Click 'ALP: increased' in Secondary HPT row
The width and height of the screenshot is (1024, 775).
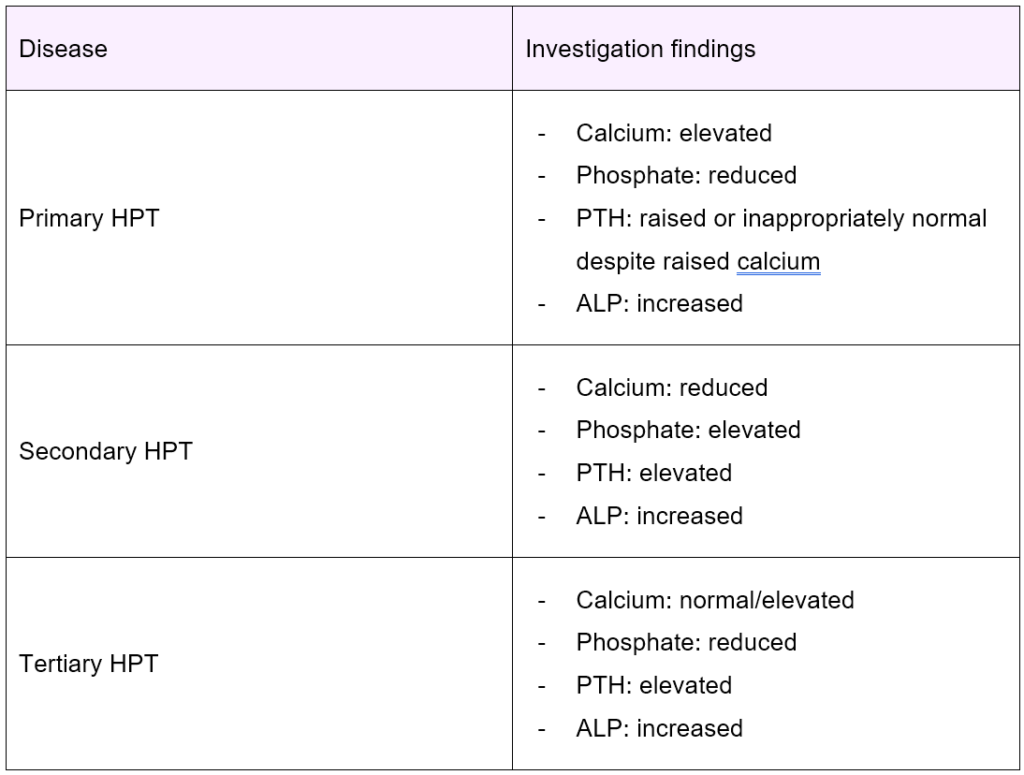click(x=659, y=516)
